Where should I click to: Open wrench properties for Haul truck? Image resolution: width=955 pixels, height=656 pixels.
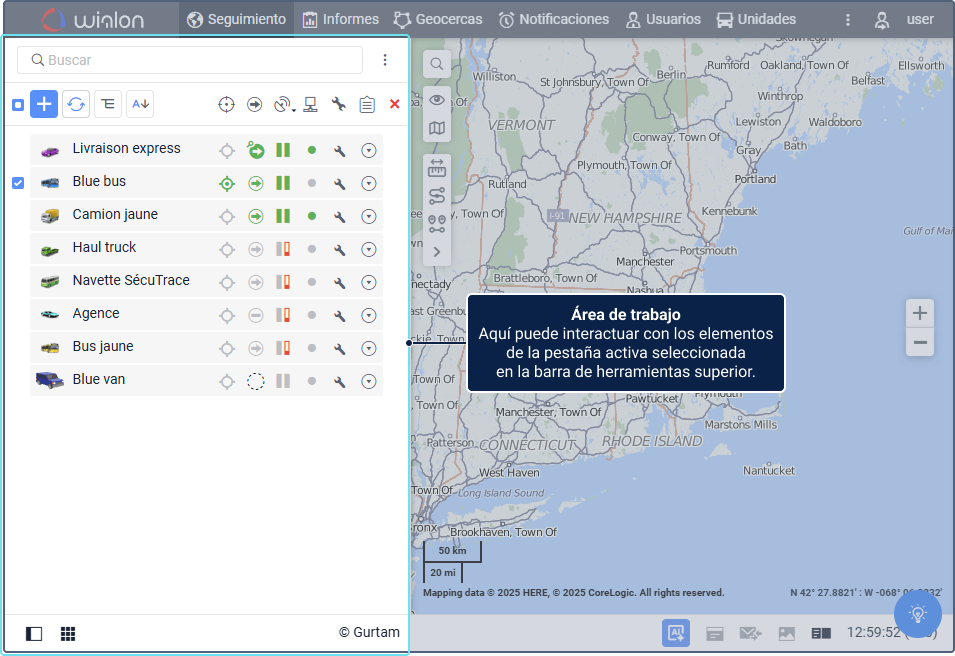[339, 250]
